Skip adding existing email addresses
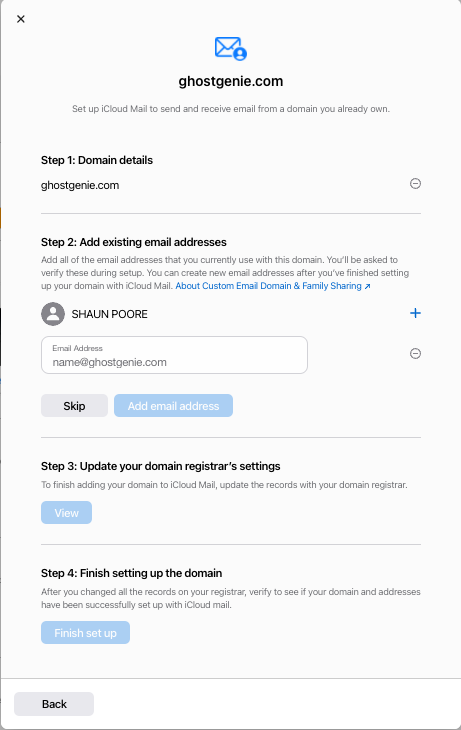The height and width of the screenshot is (730, 461). (75, 406)
